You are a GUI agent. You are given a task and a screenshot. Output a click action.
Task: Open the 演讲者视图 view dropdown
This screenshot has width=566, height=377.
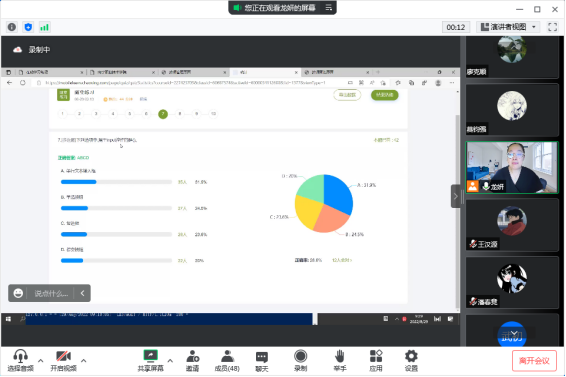[508, 27]
